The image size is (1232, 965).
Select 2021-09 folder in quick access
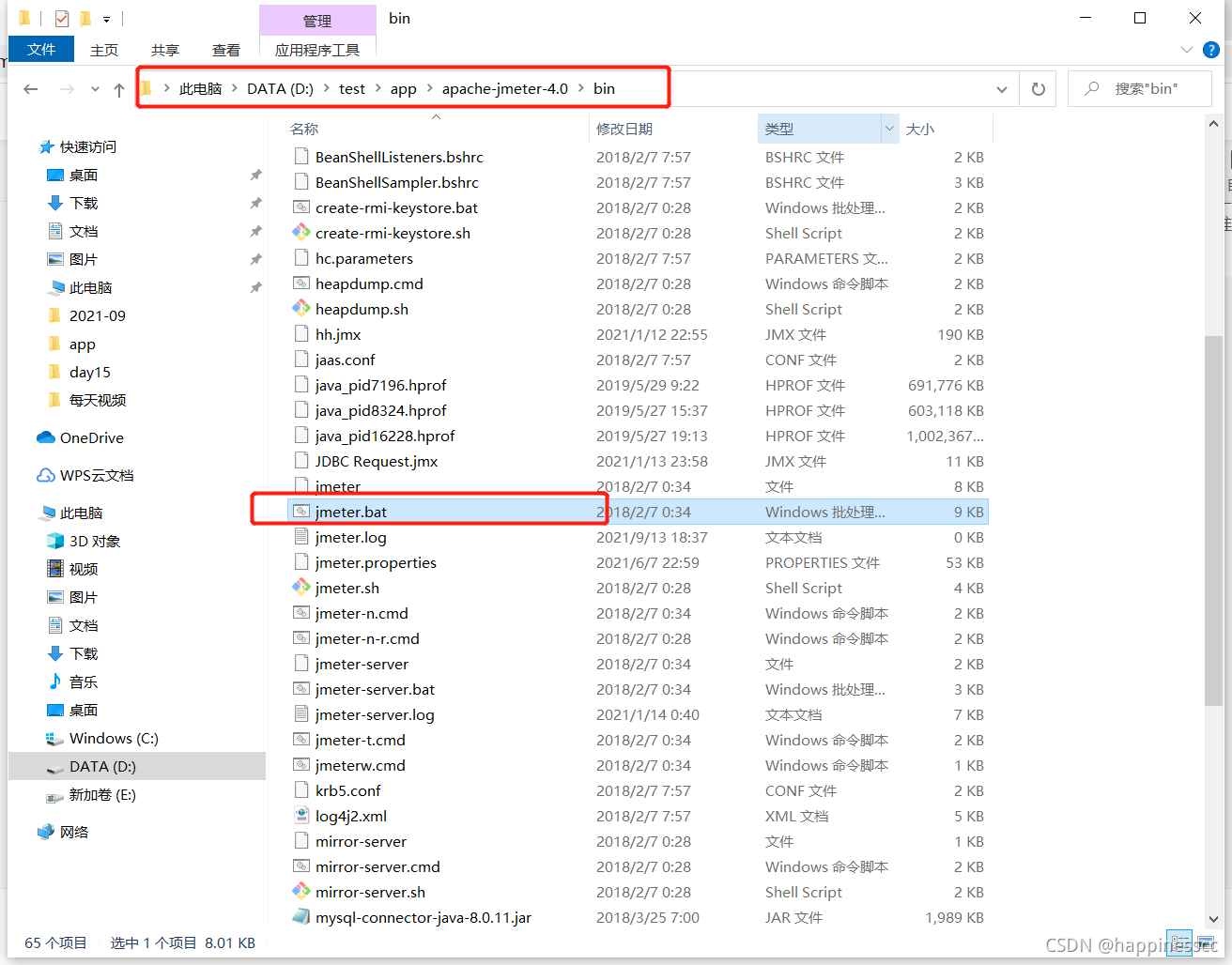click(x=86, y=316)
